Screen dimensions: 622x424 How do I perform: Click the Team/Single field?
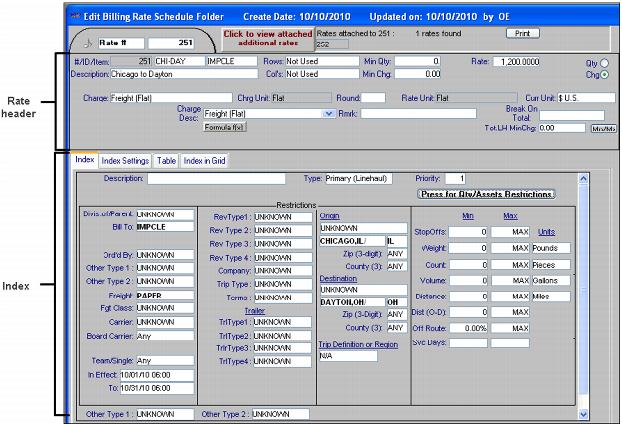(x=165, y=361)
